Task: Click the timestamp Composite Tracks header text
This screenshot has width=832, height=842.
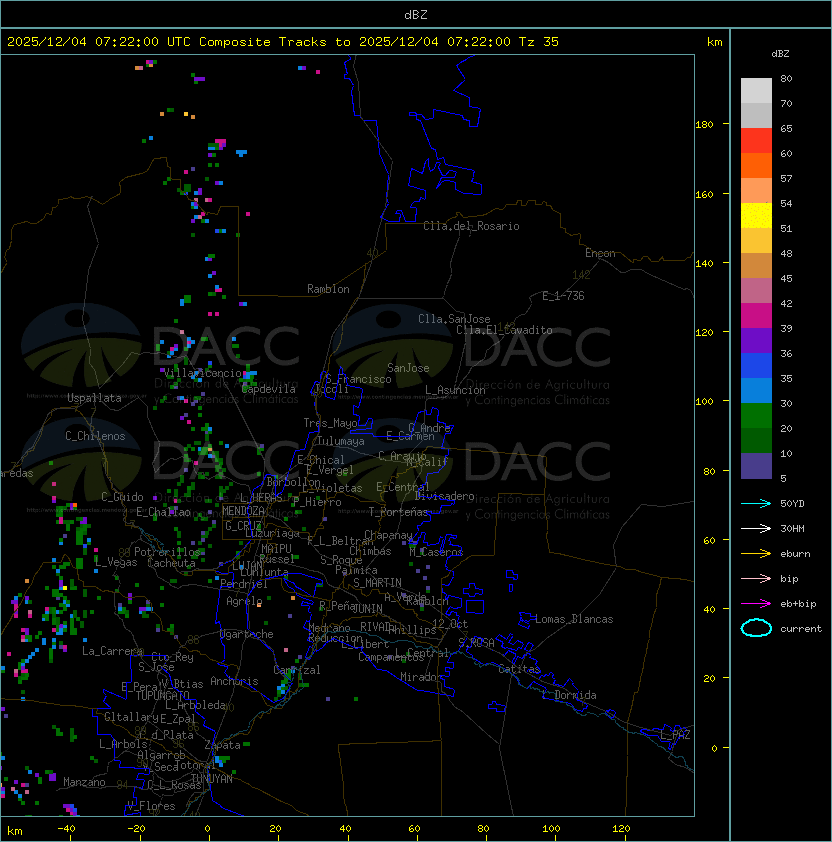Action: tap(283, 42)
